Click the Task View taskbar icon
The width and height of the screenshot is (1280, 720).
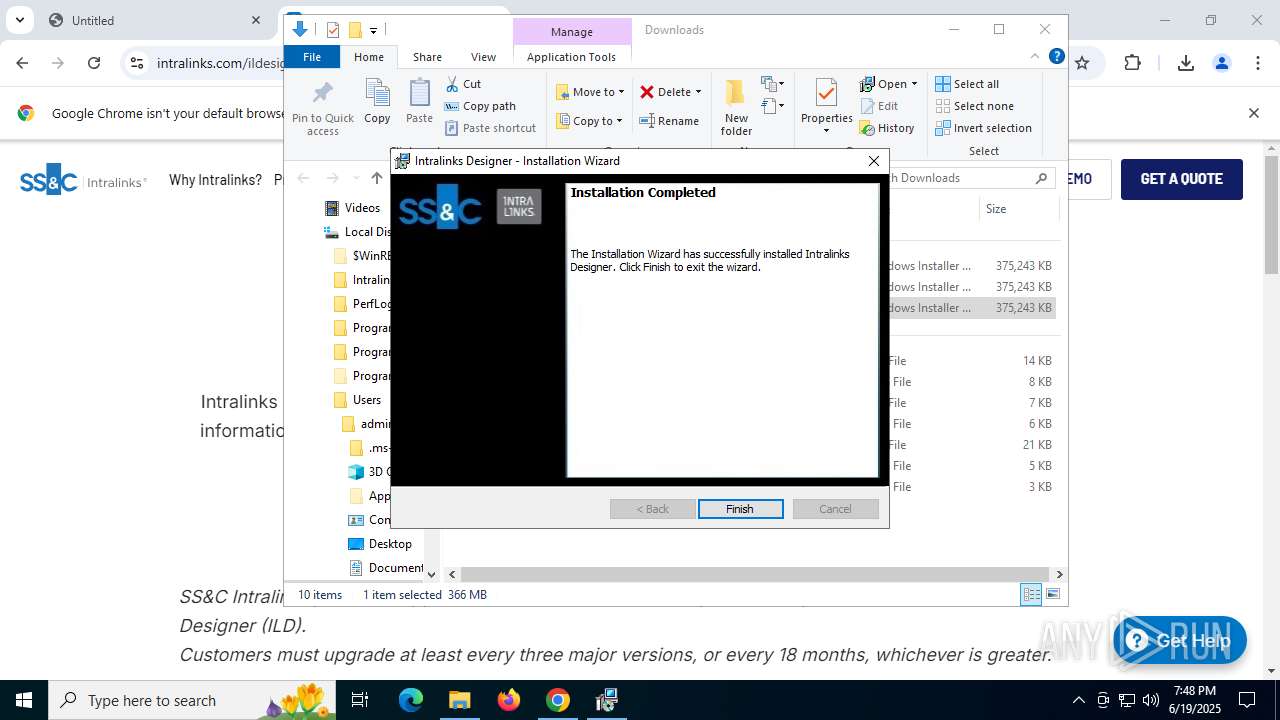[361, 700]
